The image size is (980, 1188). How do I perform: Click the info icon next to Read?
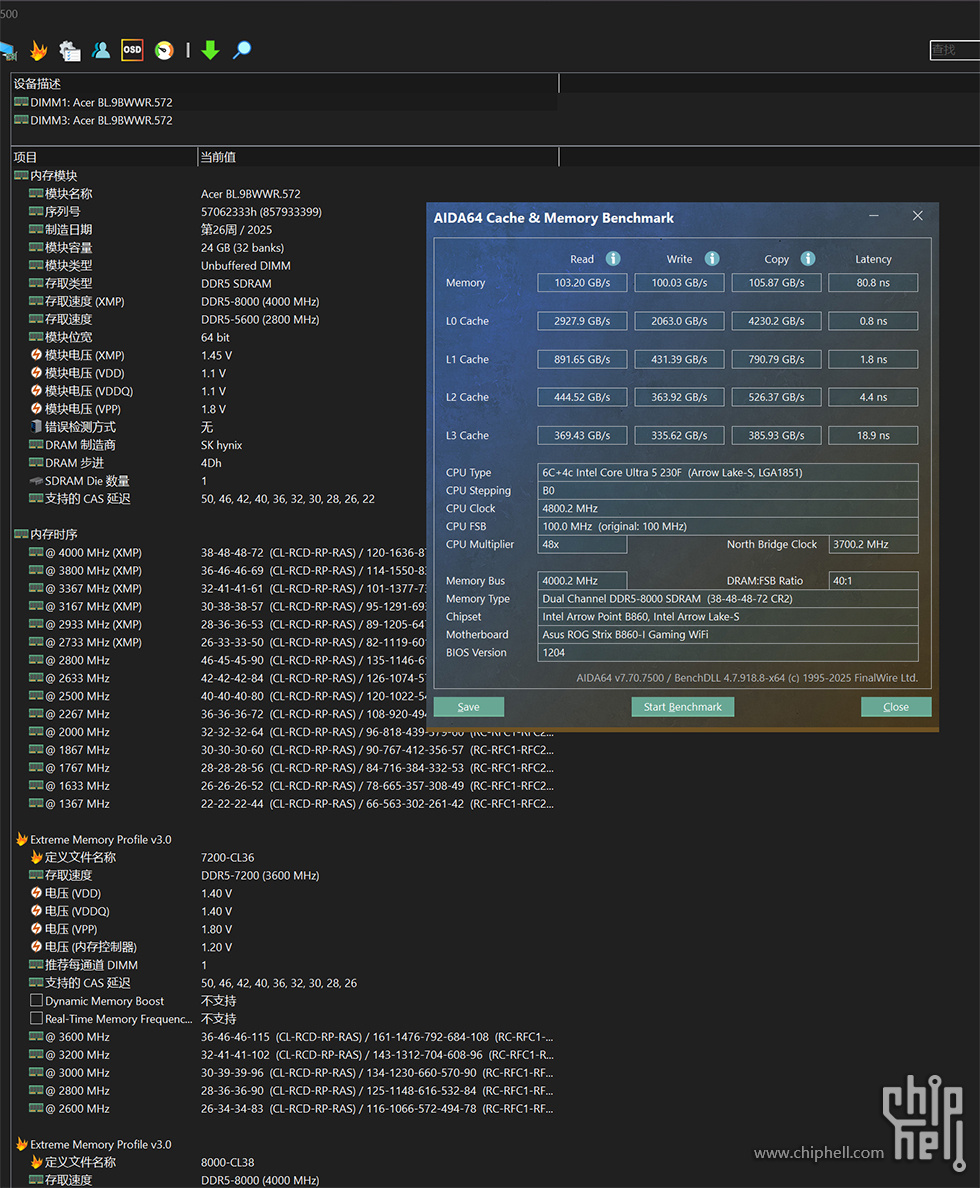tap(613, 259)
